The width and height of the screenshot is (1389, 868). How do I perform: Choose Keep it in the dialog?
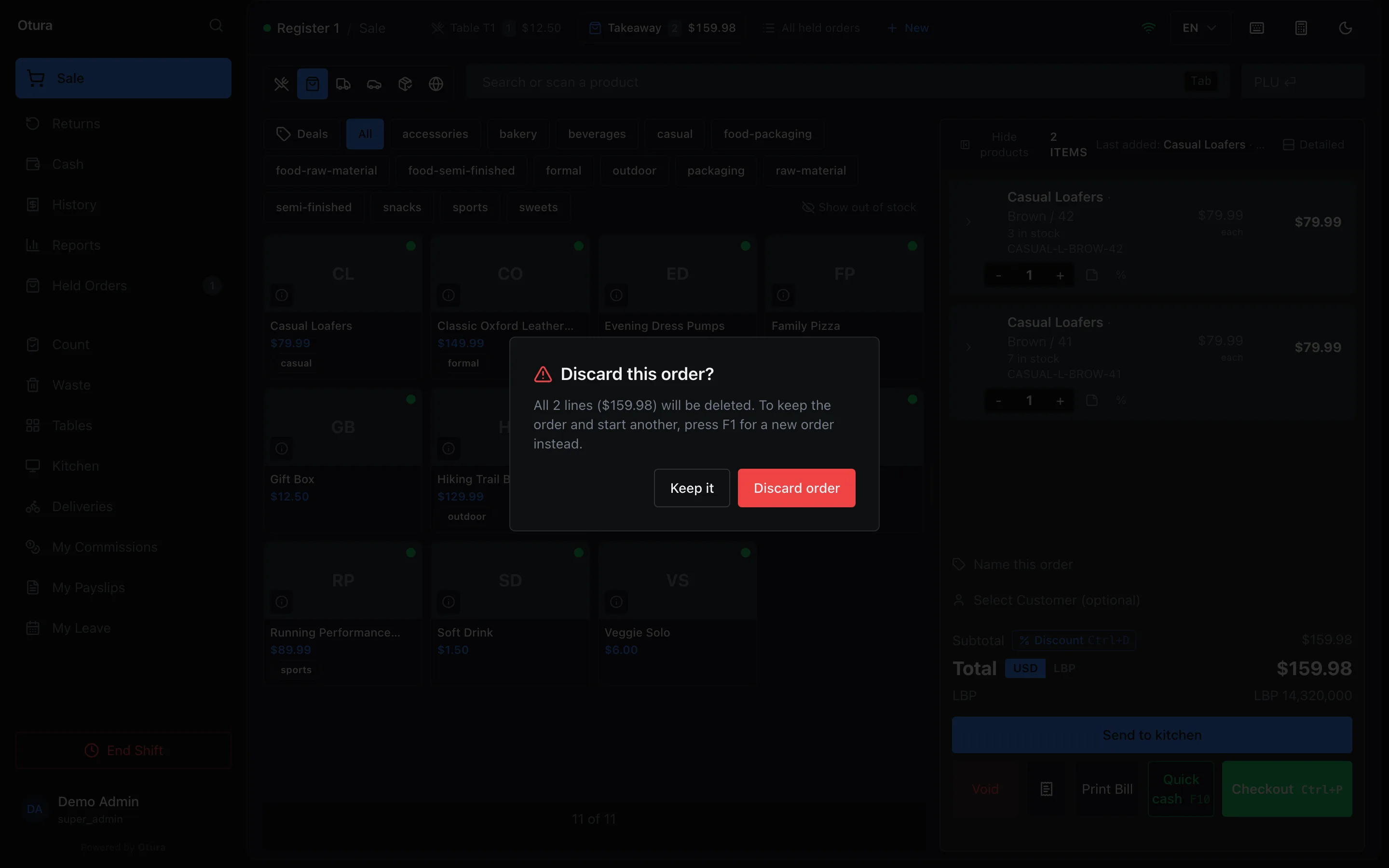pyautogui.click(x=692, y=488)
